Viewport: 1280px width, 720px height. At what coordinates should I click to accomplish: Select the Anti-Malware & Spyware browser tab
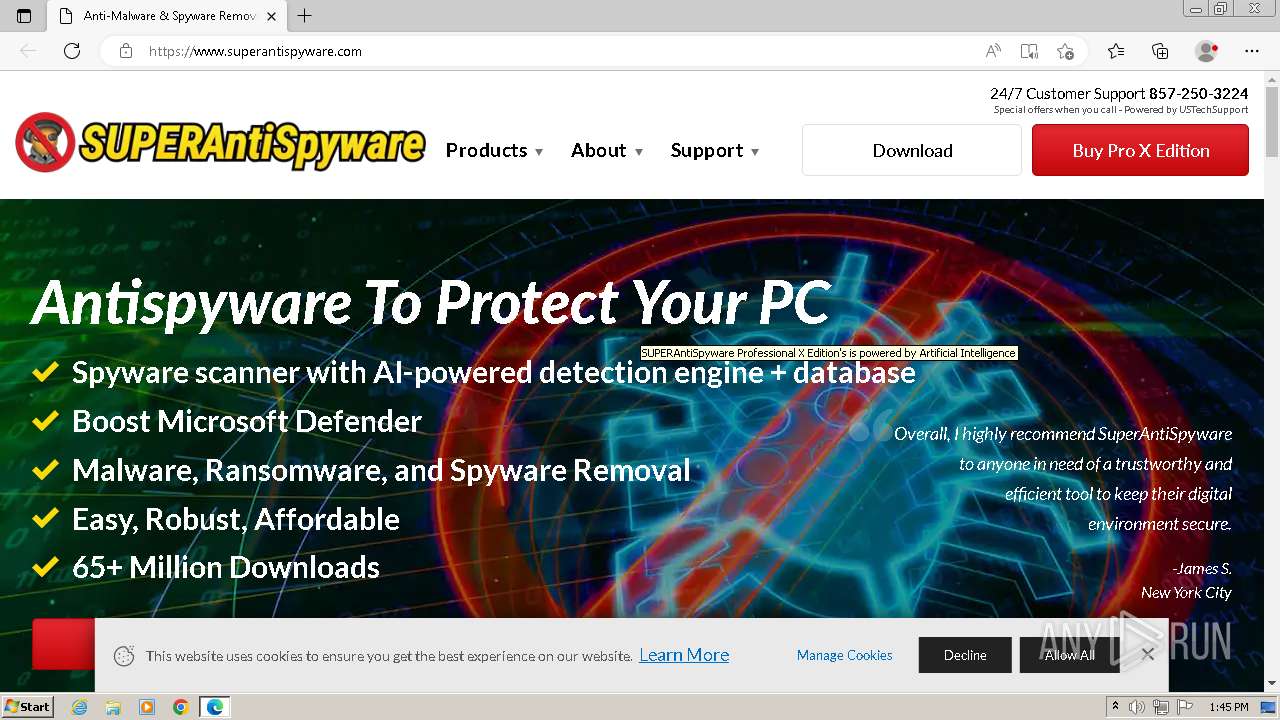(x=166, y=16)
